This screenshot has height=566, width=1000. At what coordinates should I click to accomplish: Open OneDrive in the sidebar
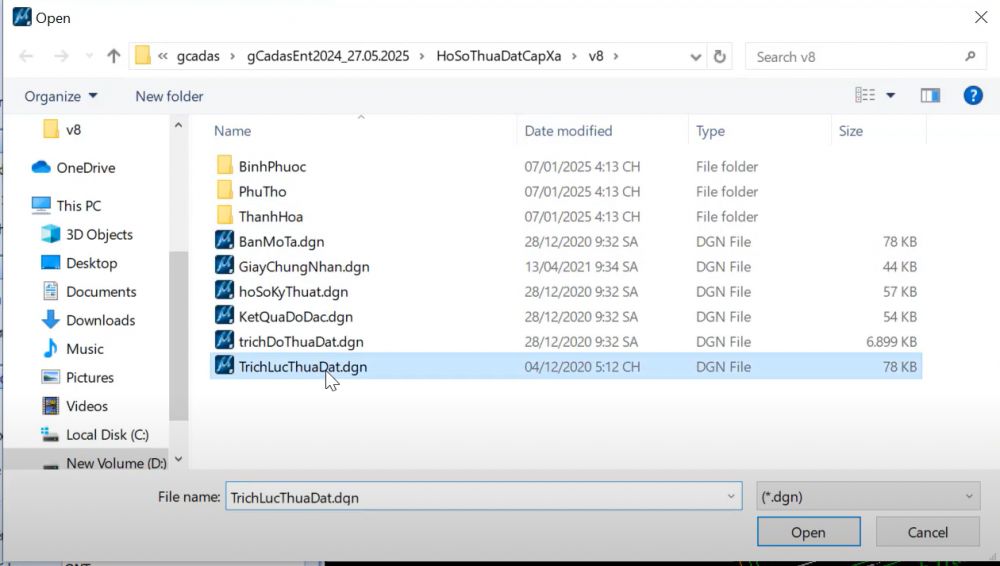click(x=85, y=168)
